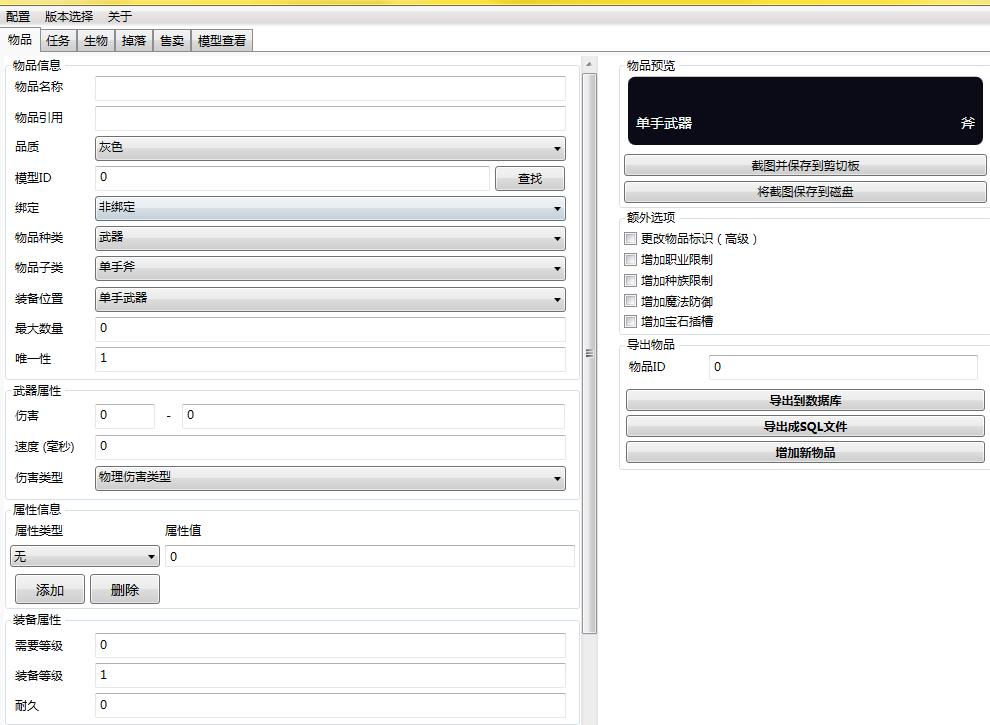
Task: Click the 添加 button
Action: [50, 589]
